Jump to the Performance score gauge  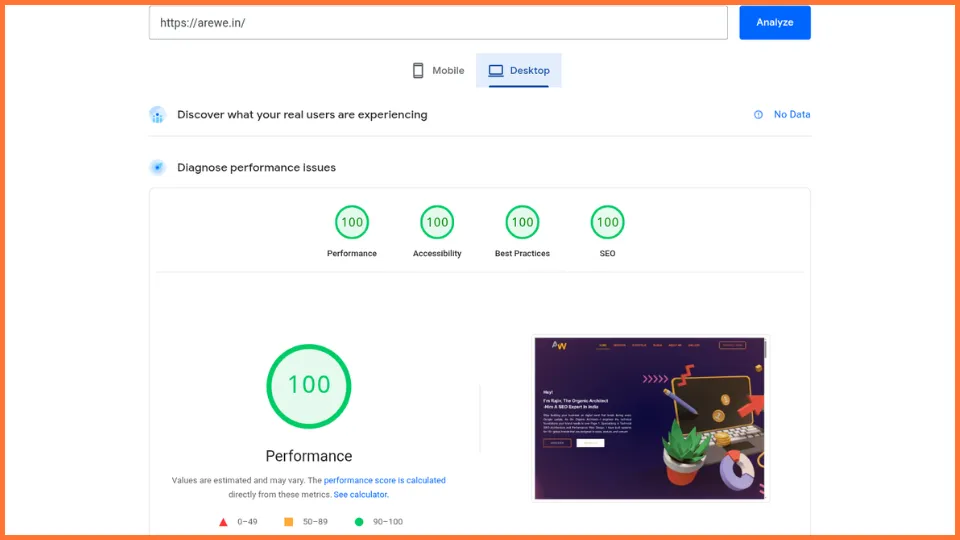(351, 222)
